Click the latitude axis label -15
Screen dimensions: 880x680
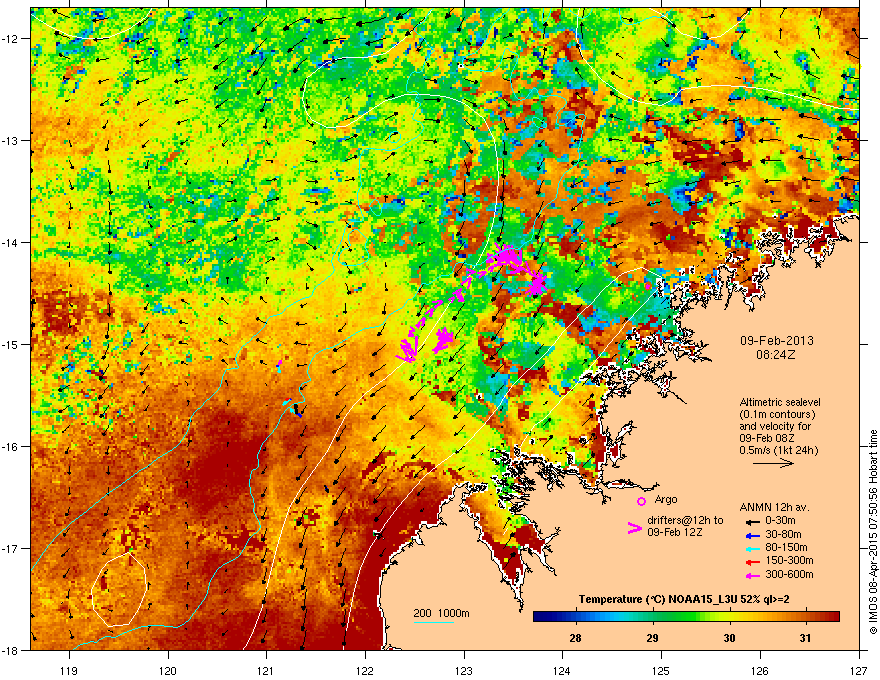point(10,344)
